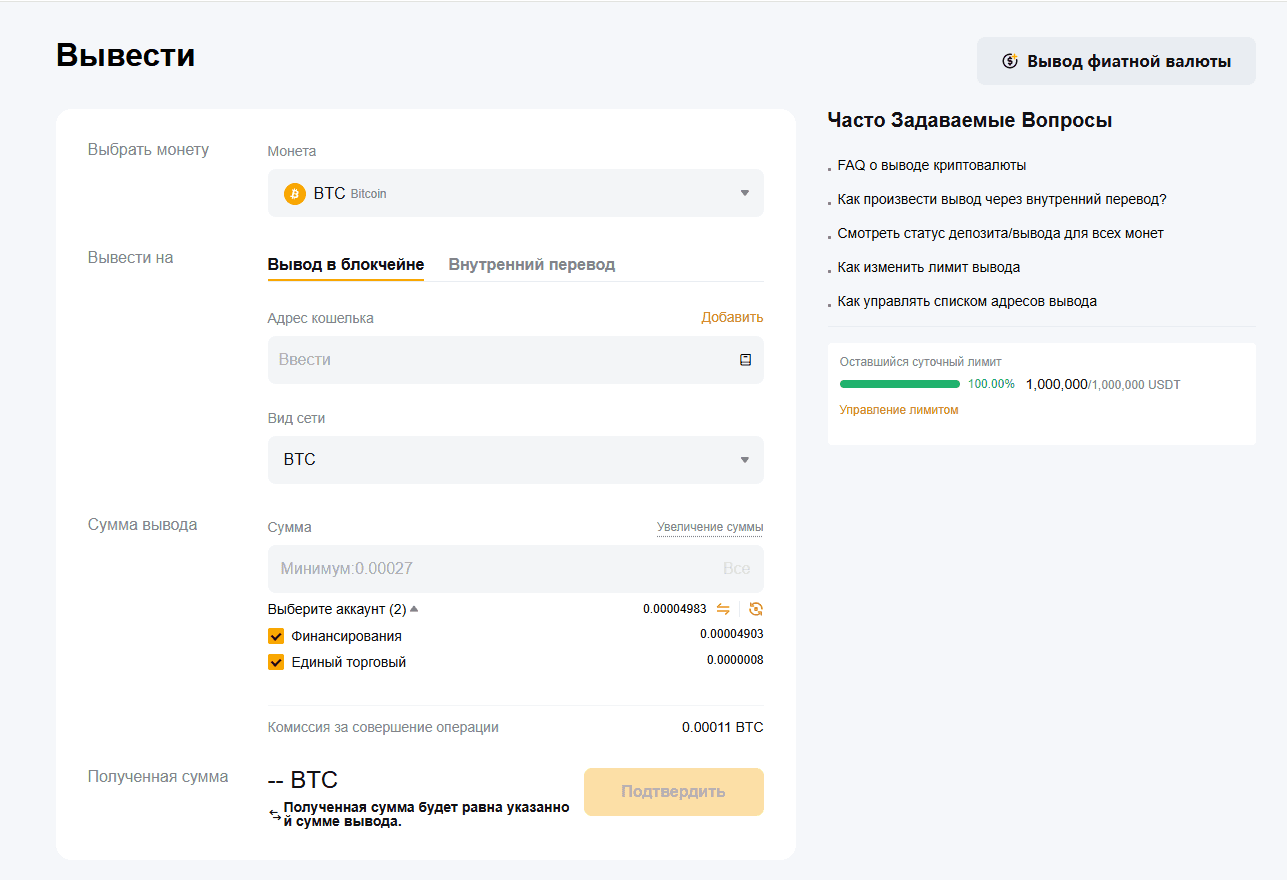Viewport: 1287px width, 880px height.
Task: Open Как произвести вывод через внутренний перевод
Action: tap(1002, 200)
